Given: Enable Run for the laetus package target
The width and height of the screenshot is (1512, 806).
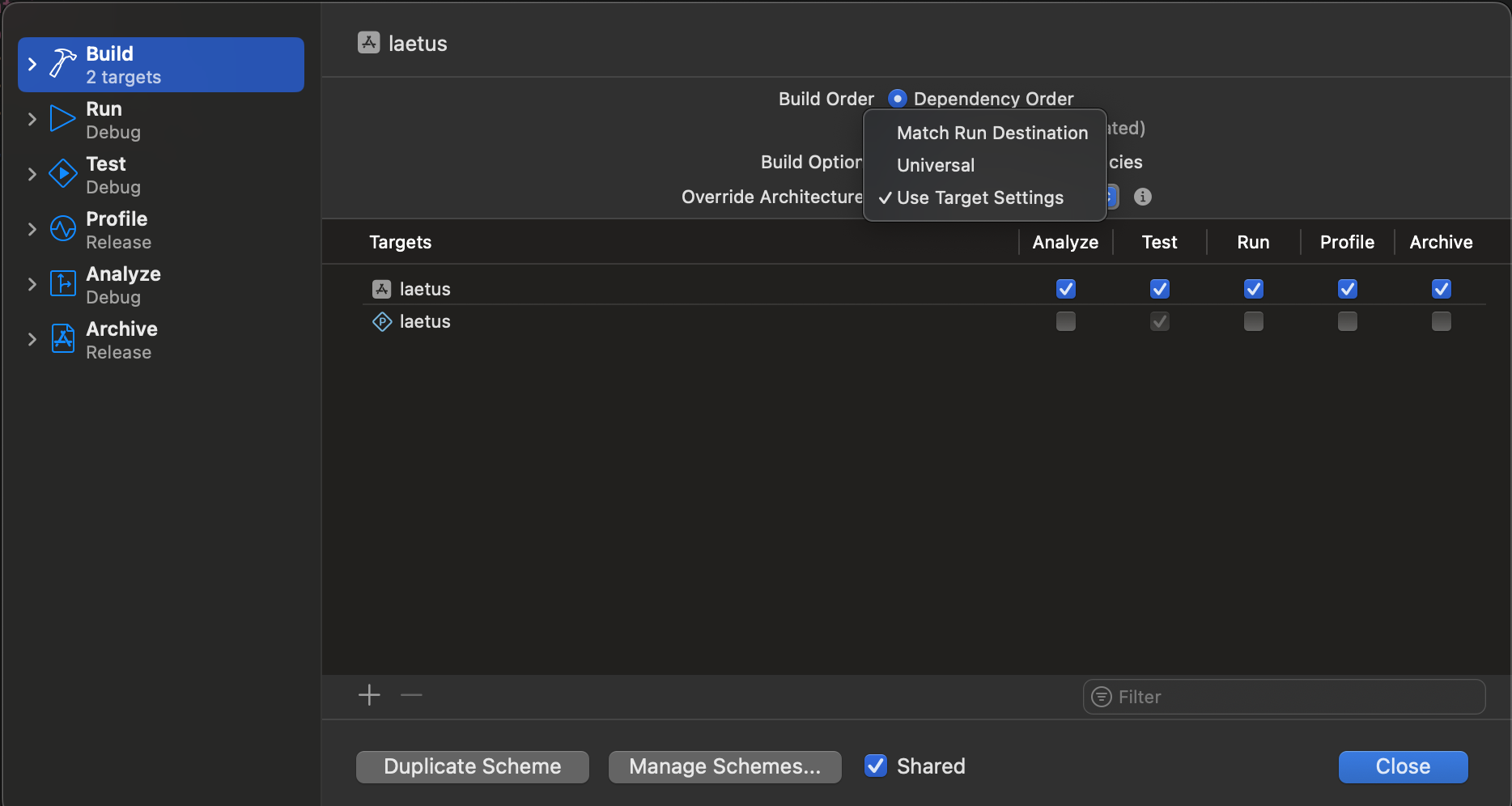Looking at the screenshot, I should pos(1254,321).
